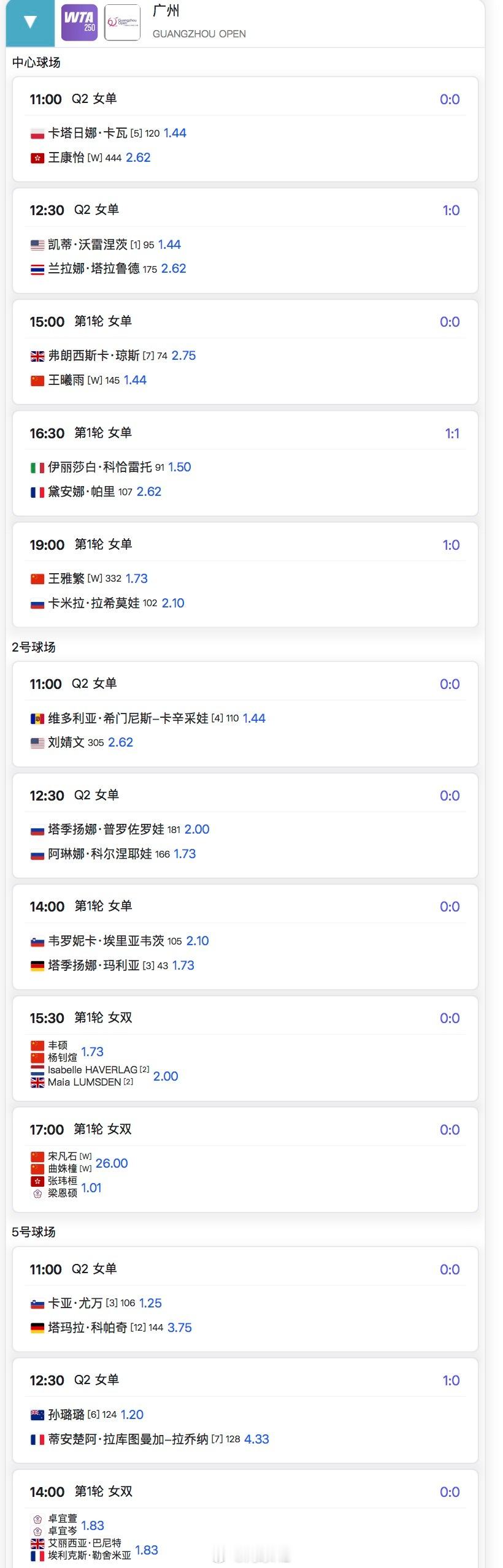
Task: Collapse the Guangzhou tournament dropdown arrow
Action: pos(30,23)
